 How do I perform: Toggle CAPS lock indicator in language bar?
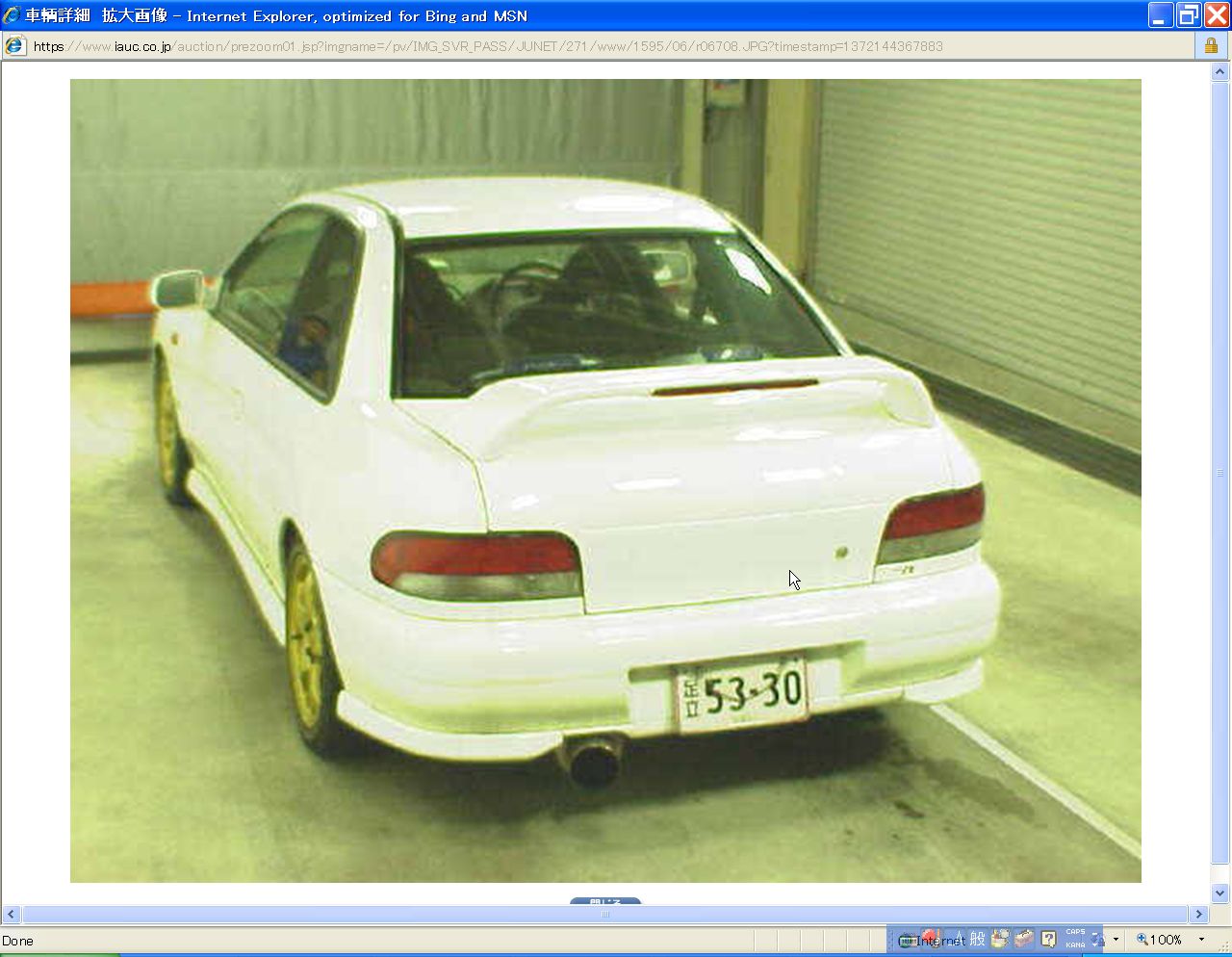click(1075, 932)
